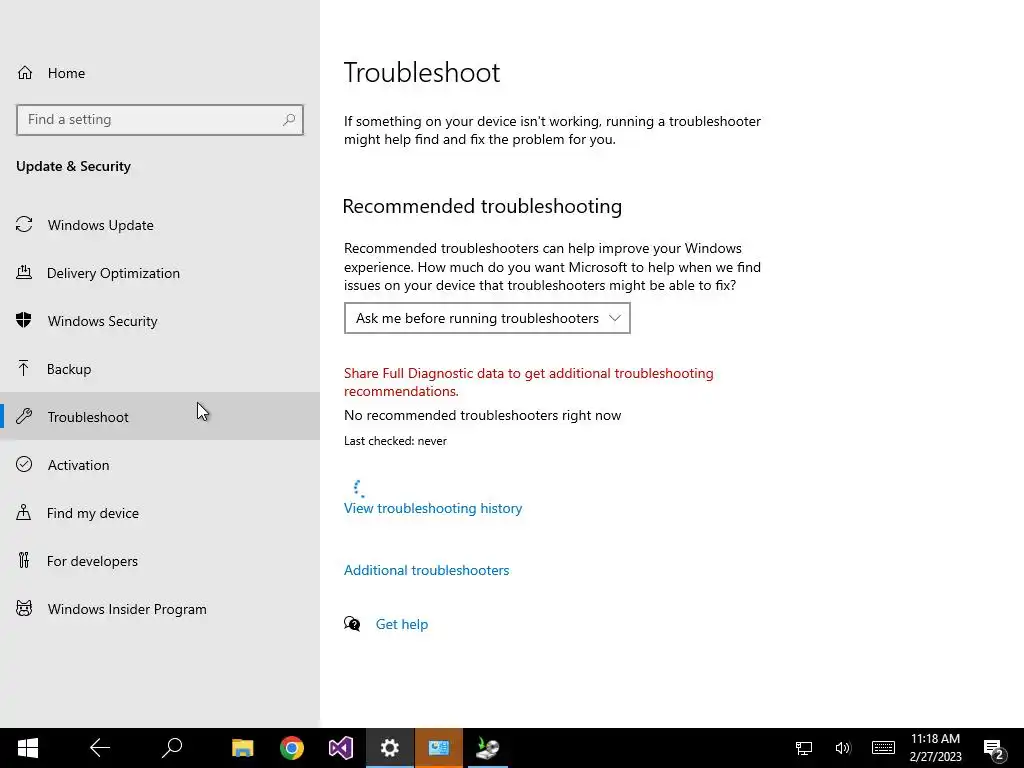This screenshot has height=768, width=1024.
Task: Launch Google Chrome from the taskbar
Action: [x=292, y=748]
